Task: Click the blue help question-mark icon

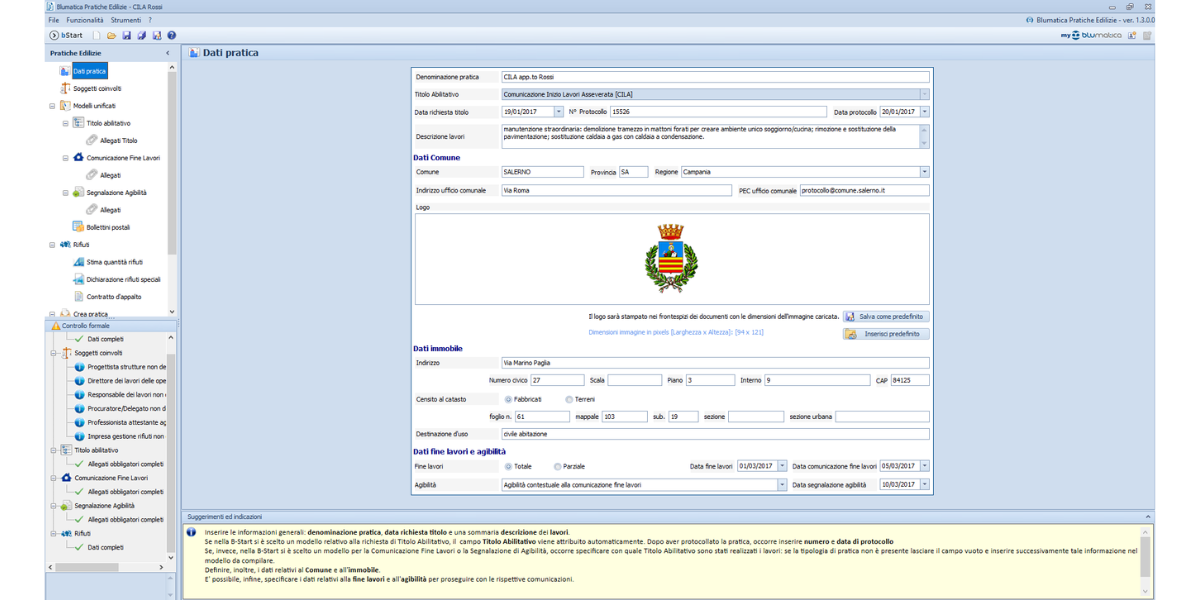Action: [x=172, y=35]
